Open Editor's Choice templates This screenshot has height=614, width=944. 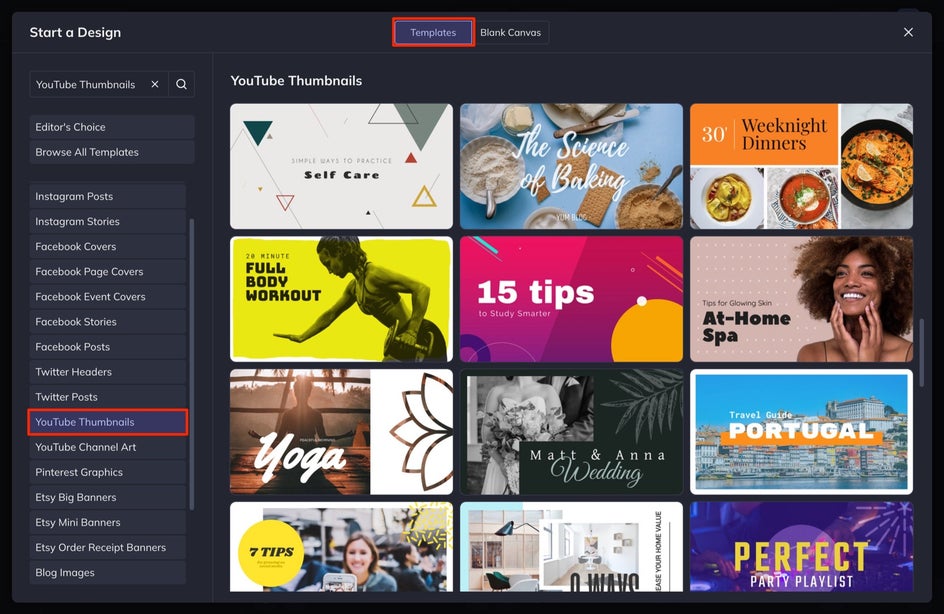pyautogui.click(x=111, y=127)
